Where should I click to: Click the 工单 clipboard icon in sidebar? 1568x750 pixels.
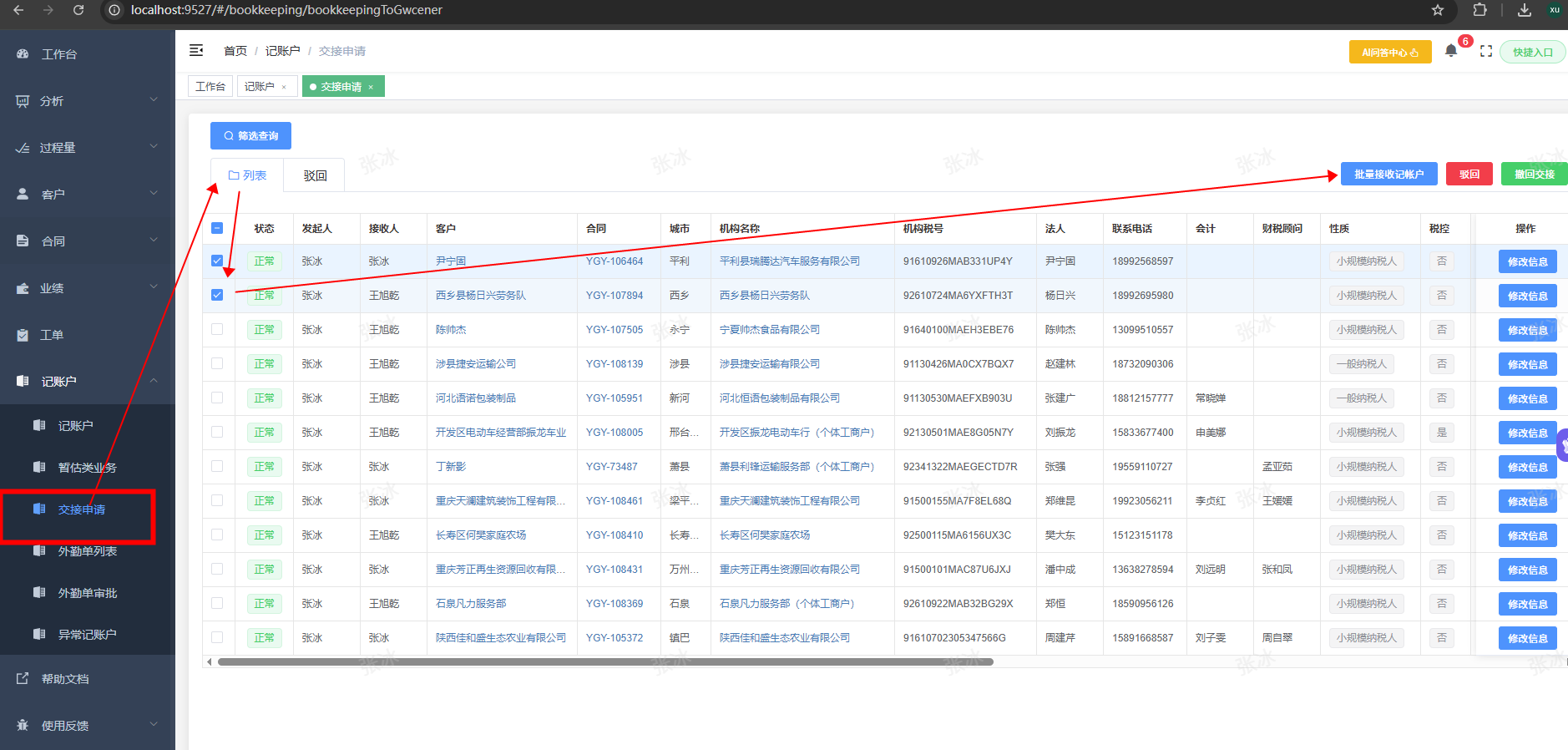23,335
